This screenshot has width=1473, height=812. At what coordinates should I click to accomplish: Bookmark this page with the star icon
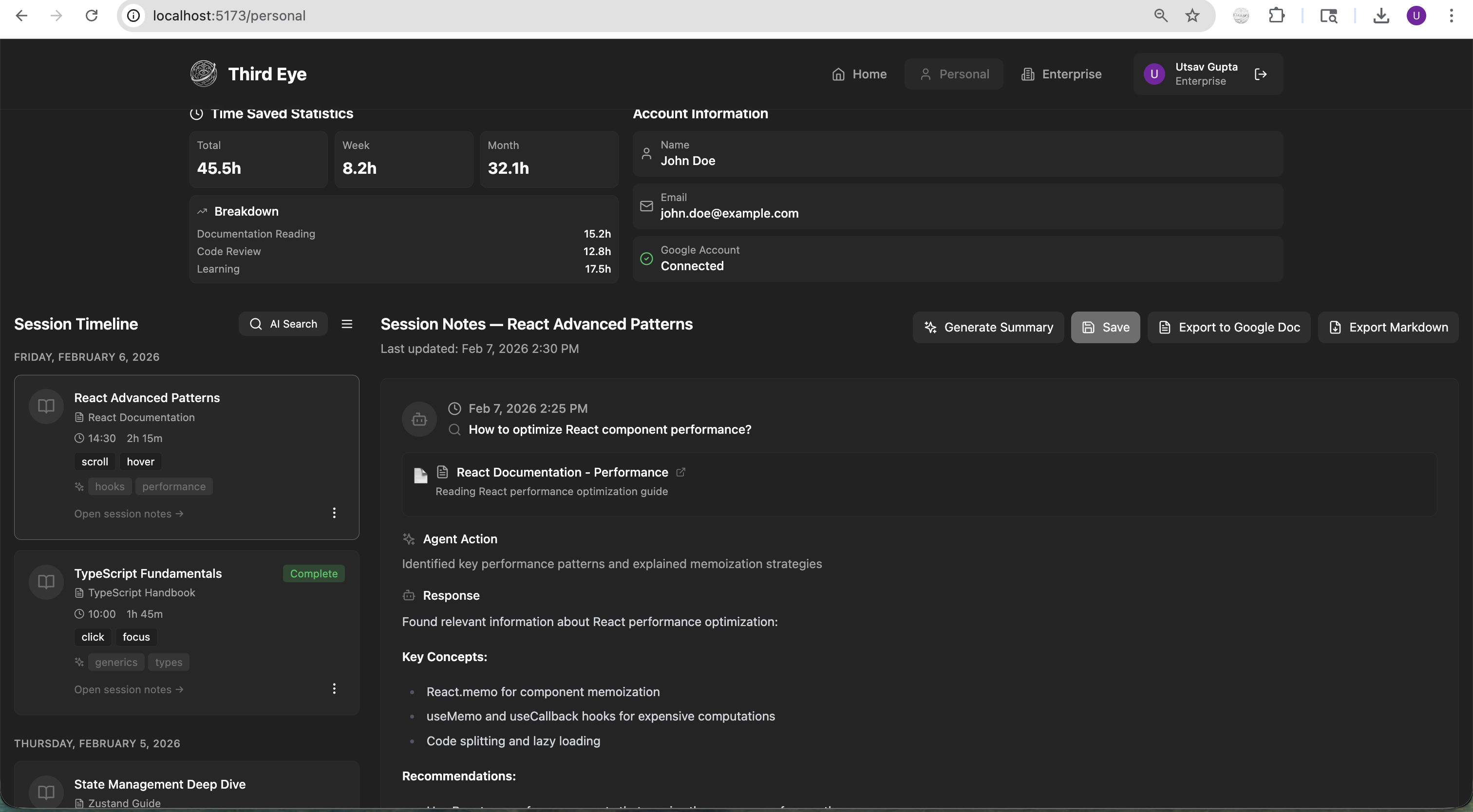(1191, 16)
